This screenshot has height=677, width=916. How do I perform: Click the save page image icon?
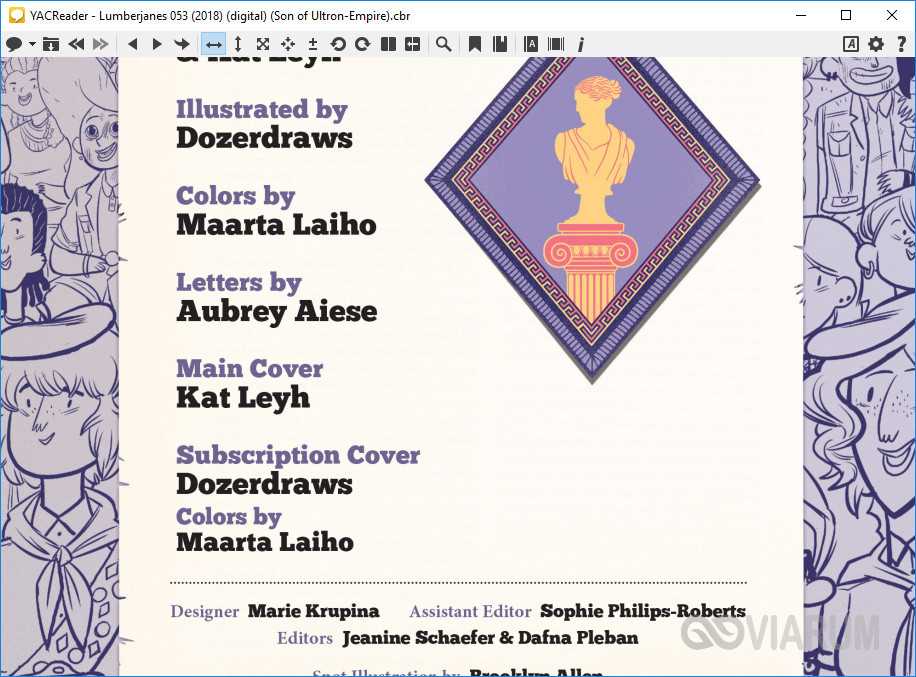[51, 44]
